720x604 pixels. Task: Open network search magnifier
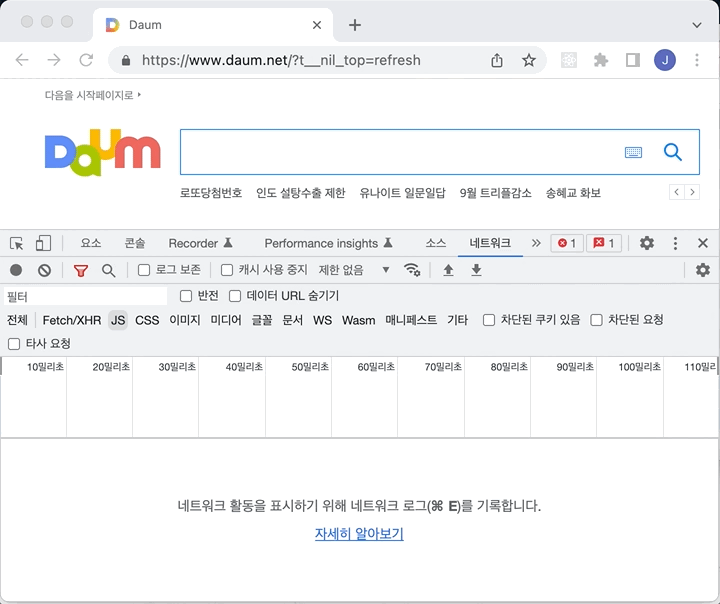[x=108, y=271]
